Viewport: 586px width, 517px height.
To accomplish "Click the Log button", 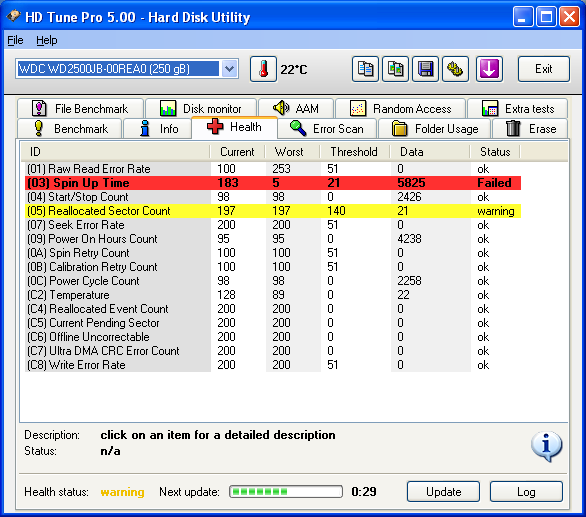I will [x=526, y=492].
